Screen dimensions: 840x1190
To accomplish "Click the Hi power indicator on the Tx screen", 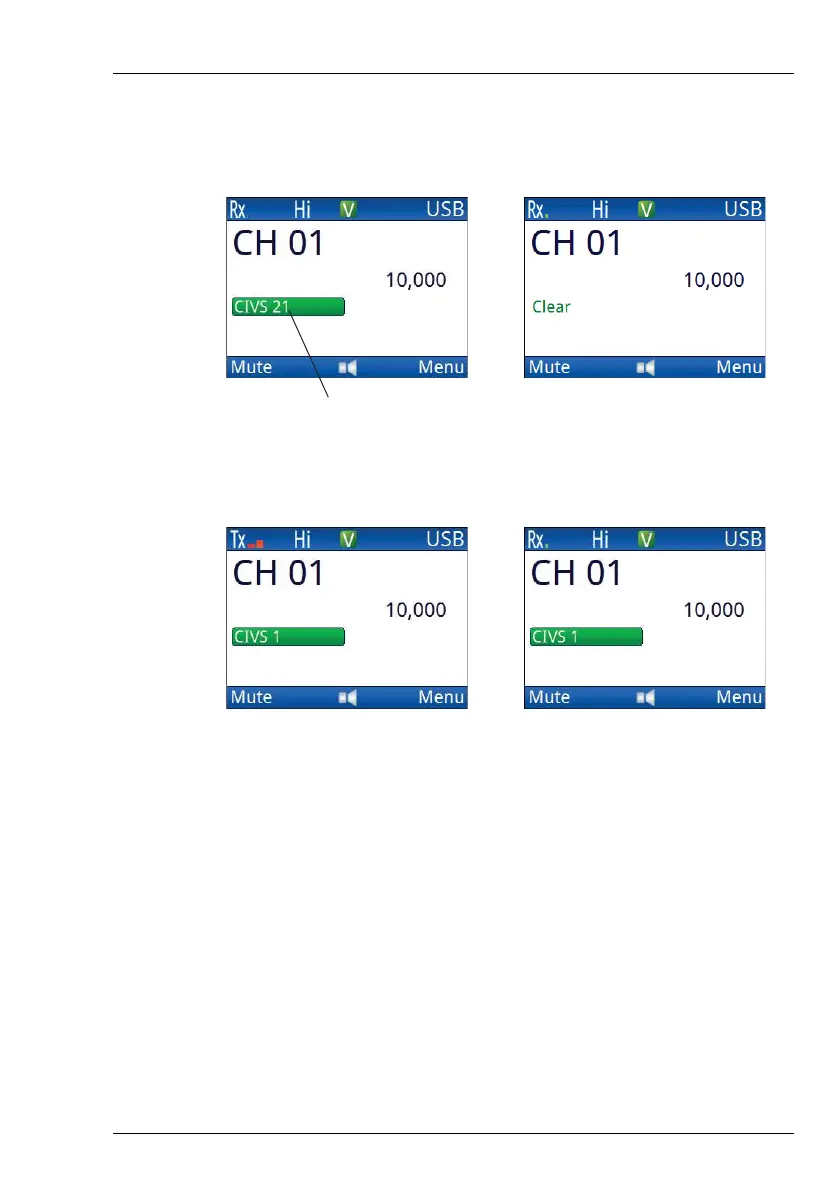I will 302,540.
